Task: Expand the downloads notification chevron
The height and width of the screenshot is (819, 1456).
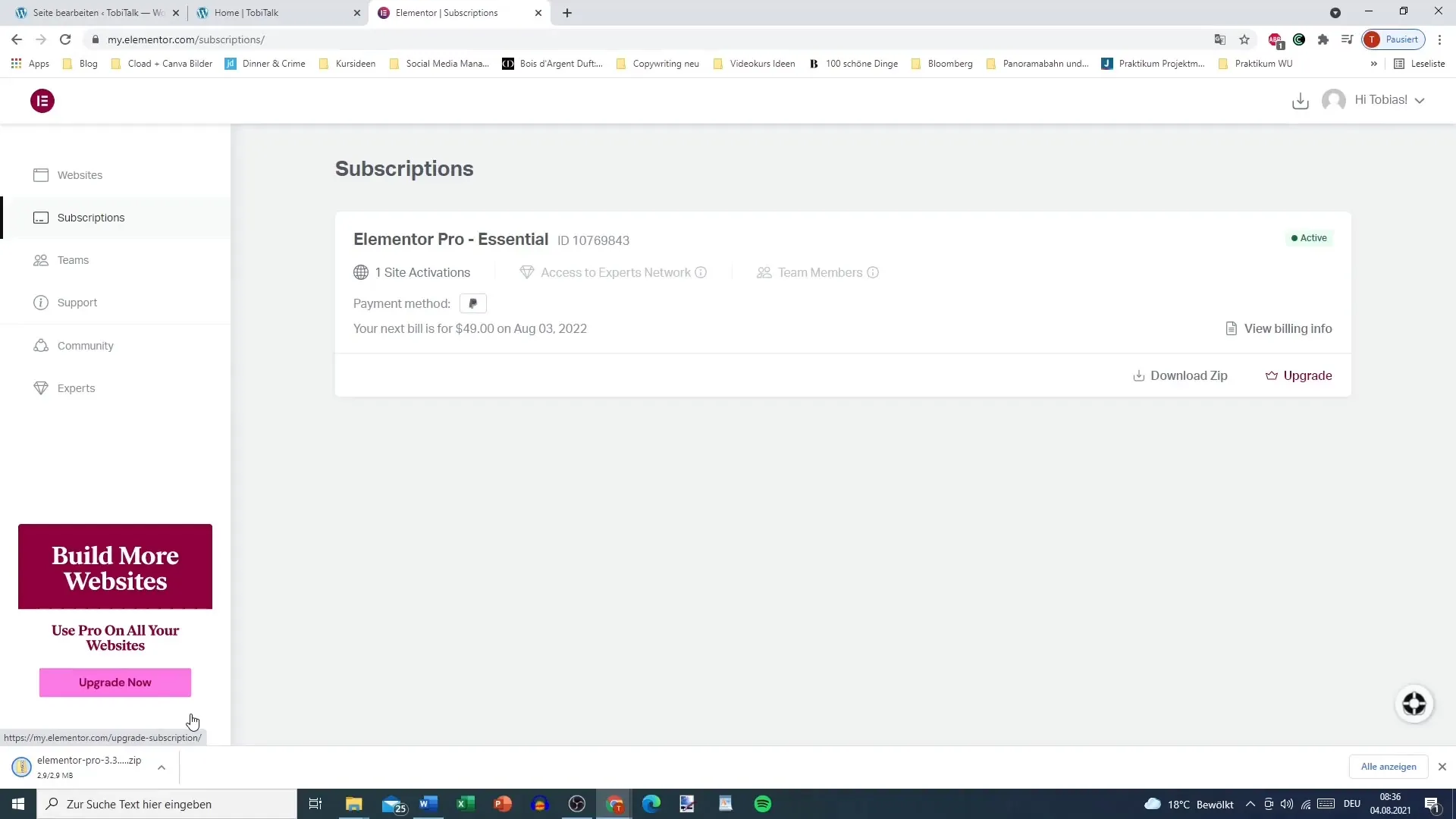Action: point(162,766)
